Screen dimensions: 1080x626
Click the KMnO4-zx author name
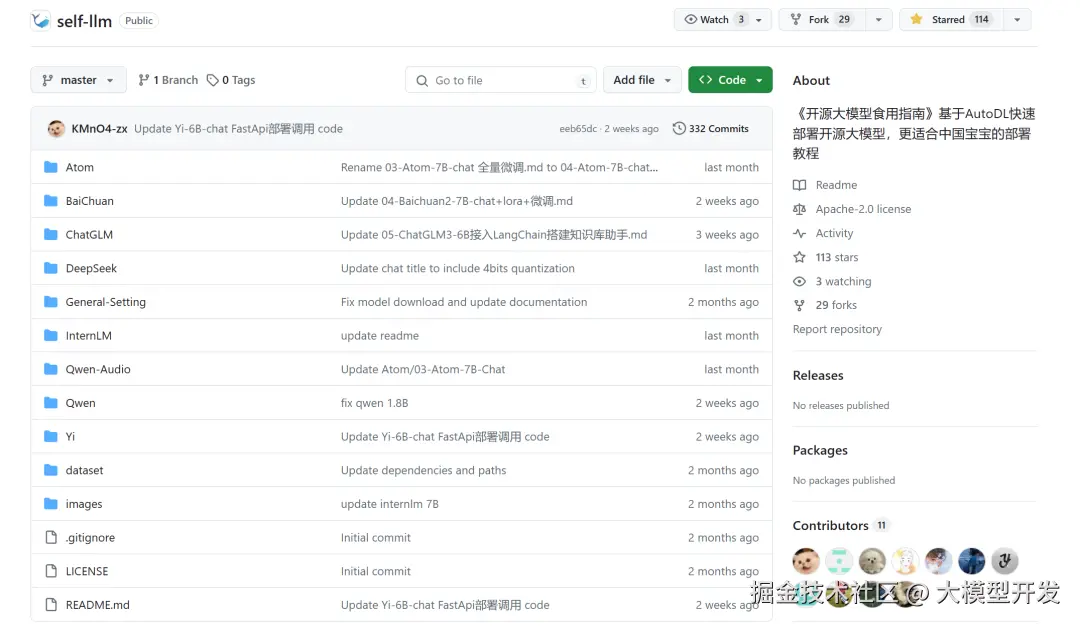(99, 129)
